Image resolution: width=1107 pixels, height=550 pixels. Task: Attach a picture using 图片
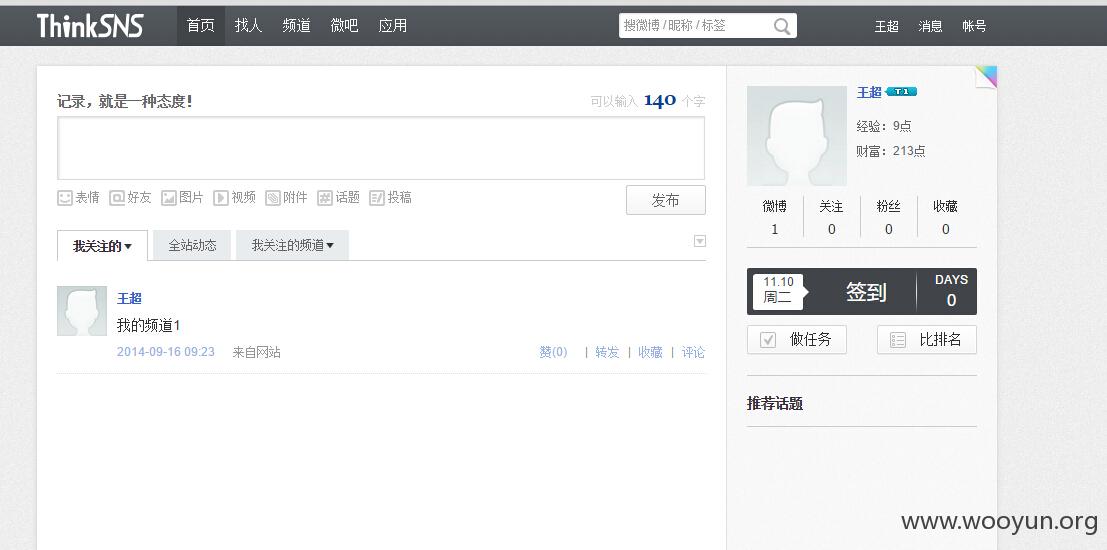(x=182, y=198)
